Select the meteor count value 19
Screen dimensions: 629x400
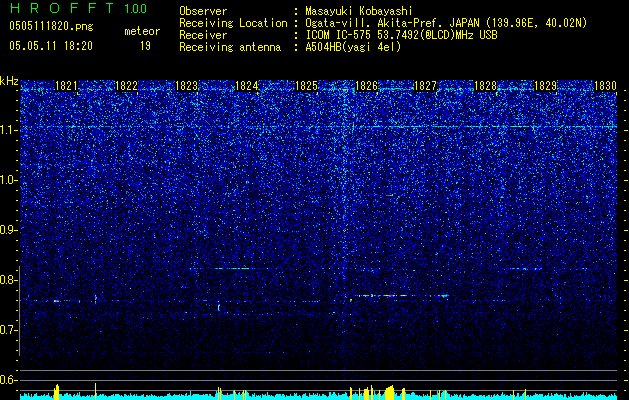point(145,46)
